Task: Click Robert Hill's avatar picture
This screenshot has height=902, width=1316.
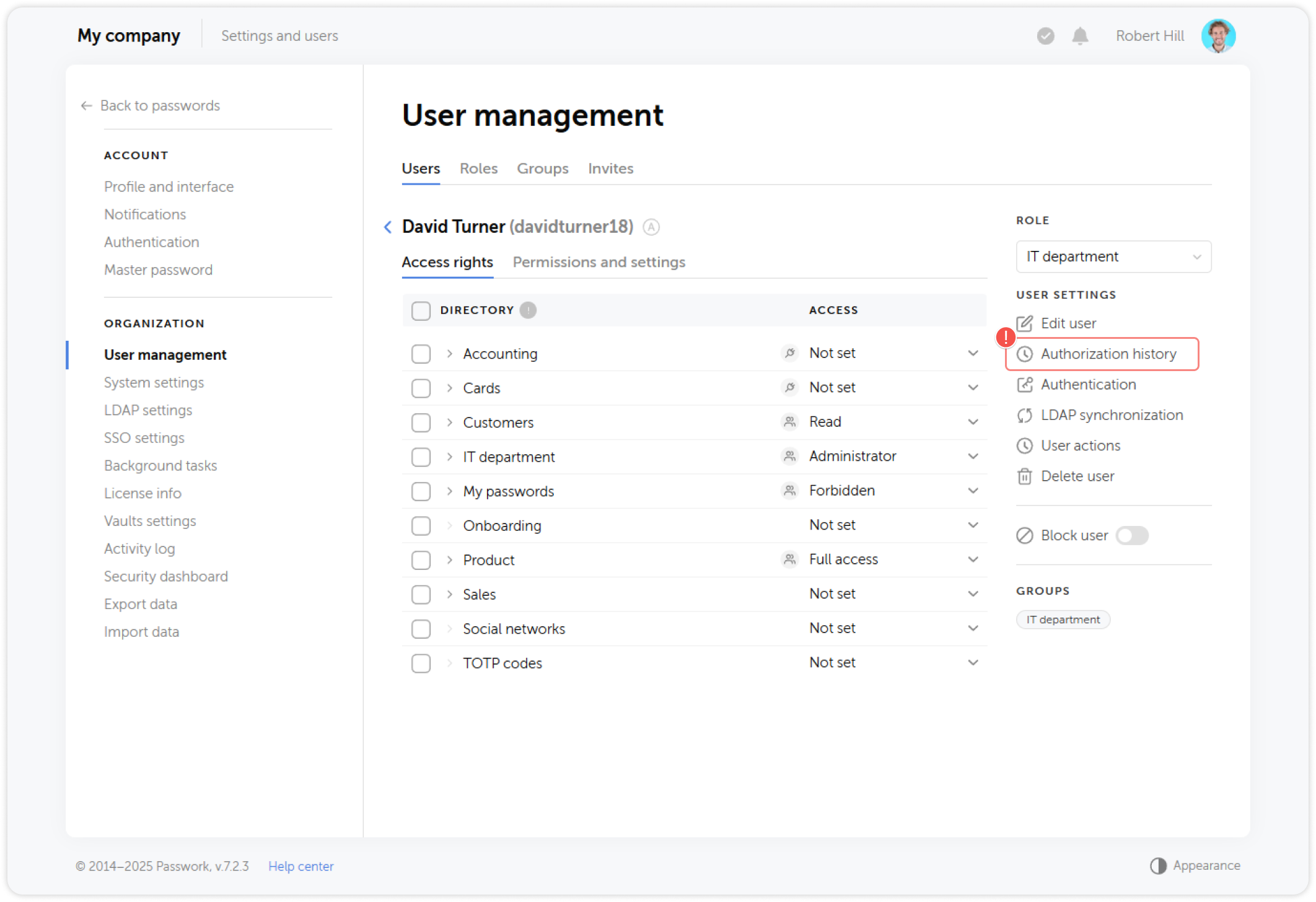Action: coord(1219,35)
